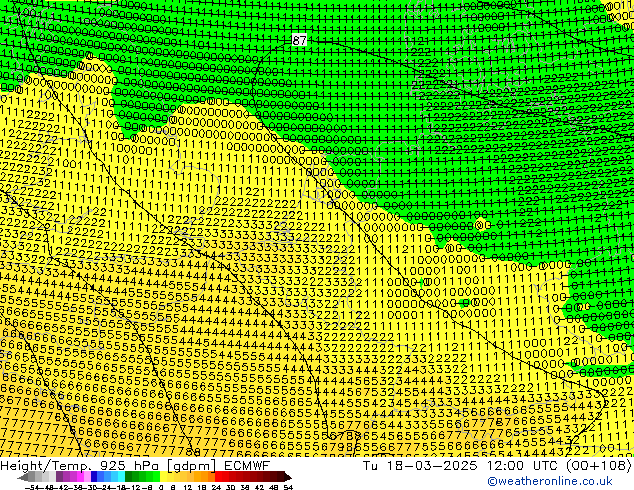Image resolution: width=634 pixels, height=490 pixels.
Task: Click the 0 legend scale value
Action: click(161, 487)
